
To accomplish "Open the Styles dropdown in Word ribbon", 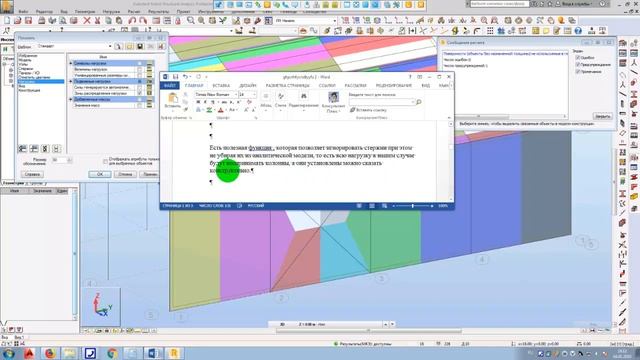I will point(281,101).
